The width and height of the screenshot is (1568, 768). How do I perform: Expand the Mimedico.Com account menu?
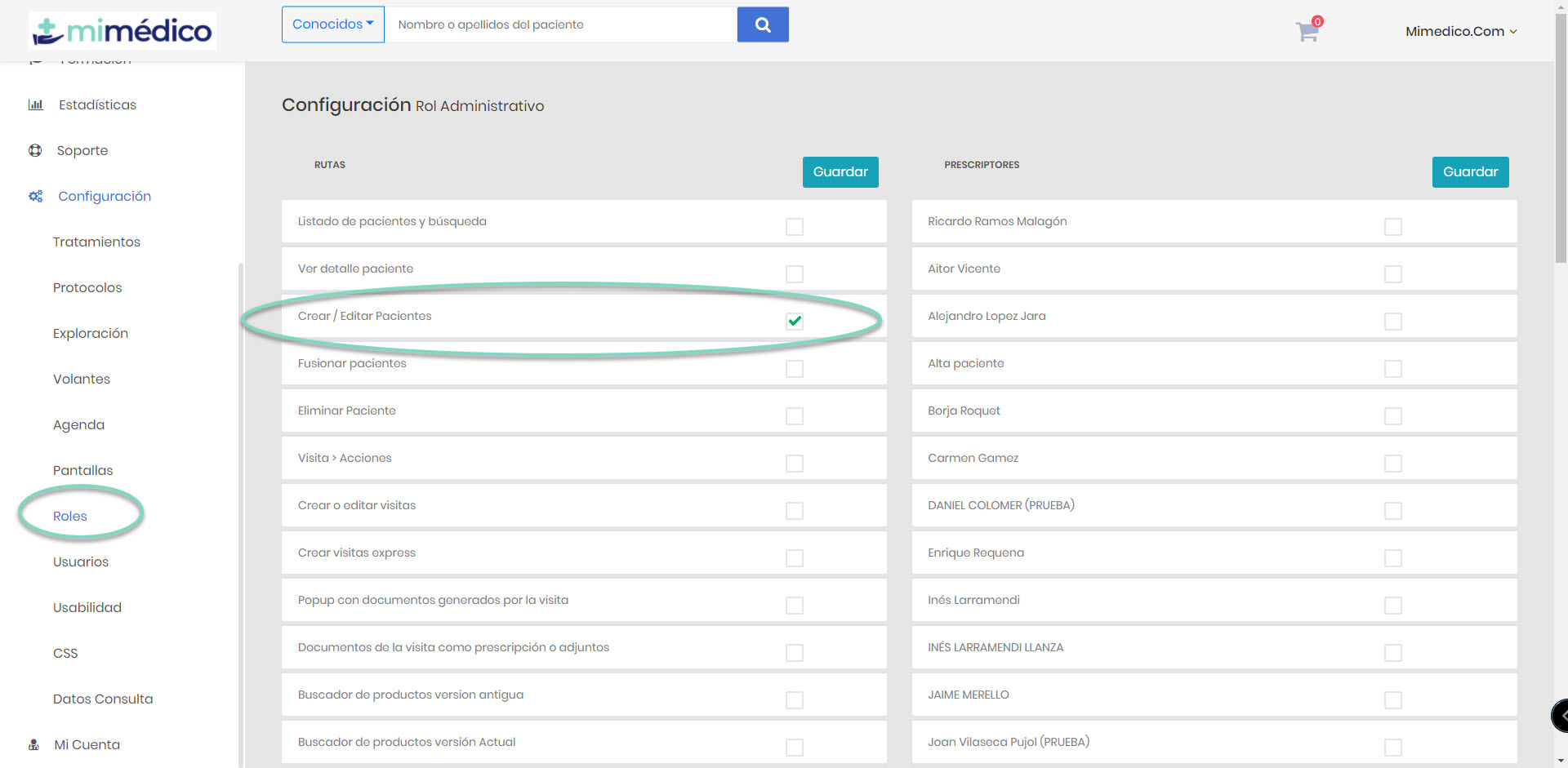pos(1460,31)
